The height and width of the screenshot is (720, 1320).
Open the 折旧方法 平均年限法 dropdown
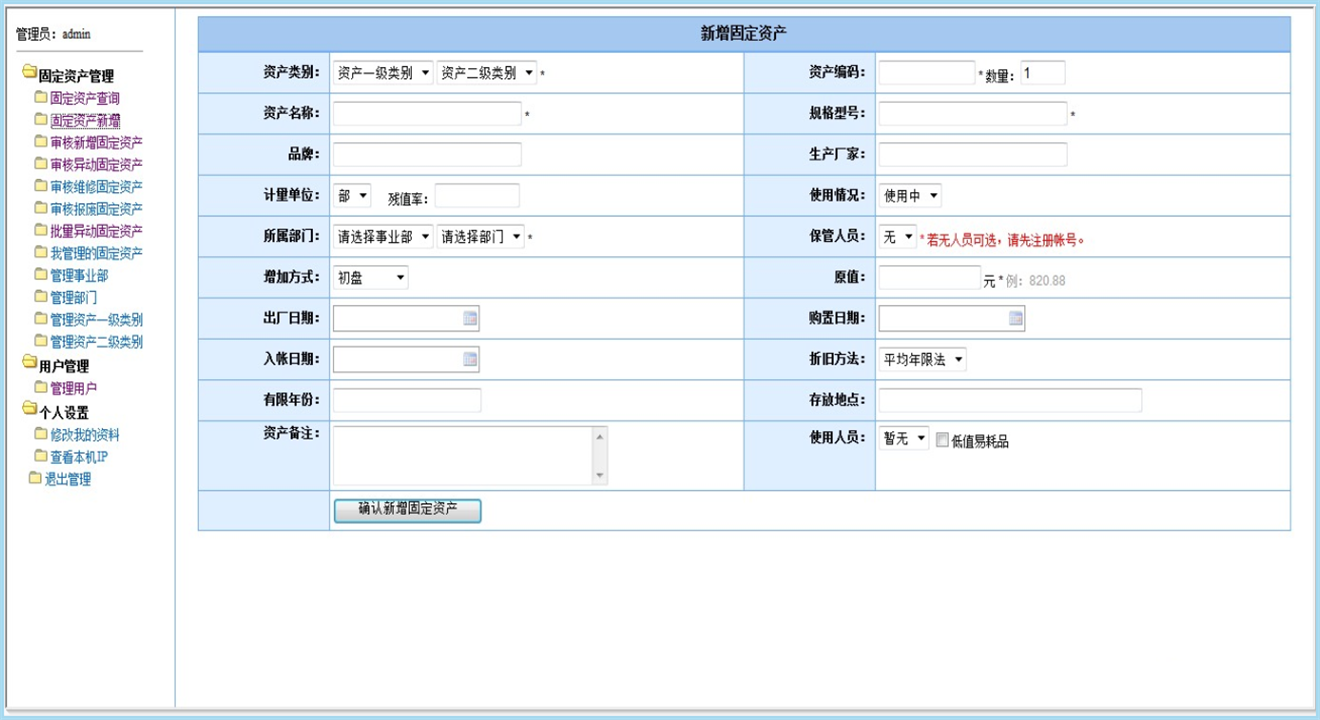922,359
